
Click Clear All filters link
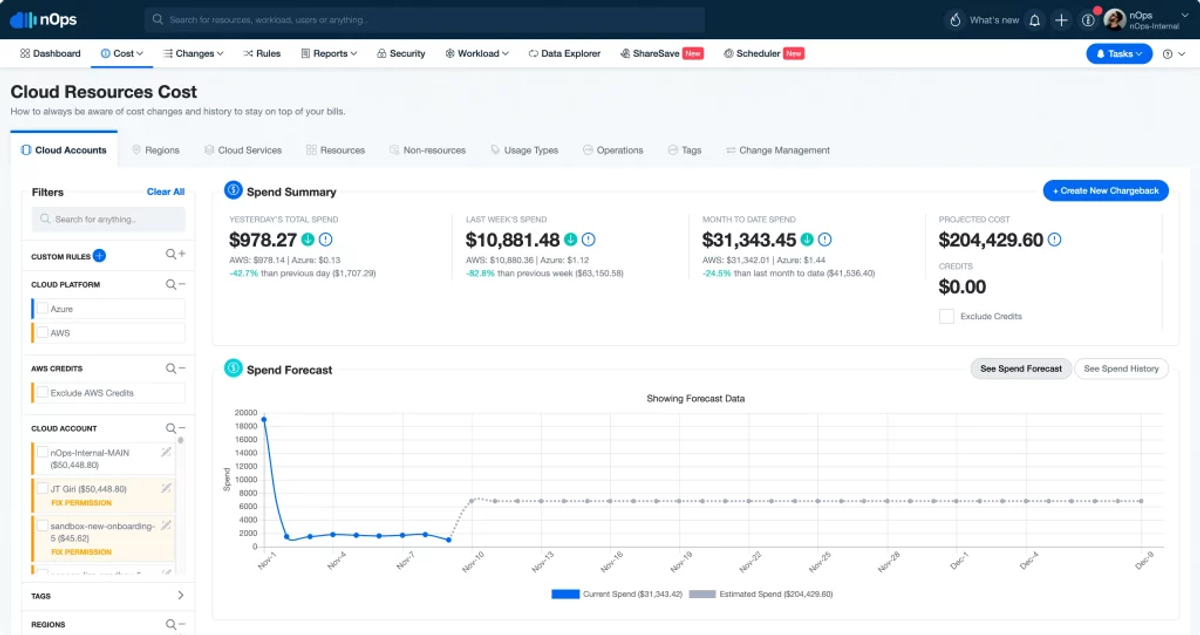[x=166, y=192]
